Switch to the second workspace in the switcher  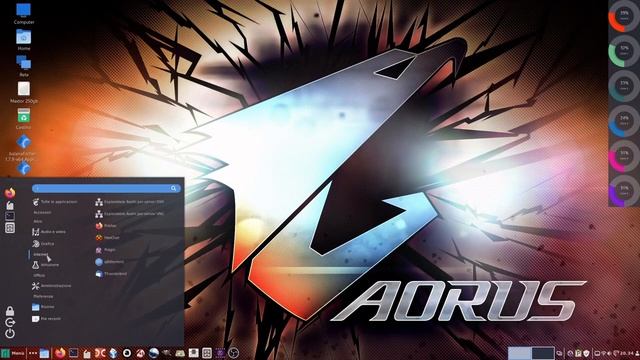[543, 353]
